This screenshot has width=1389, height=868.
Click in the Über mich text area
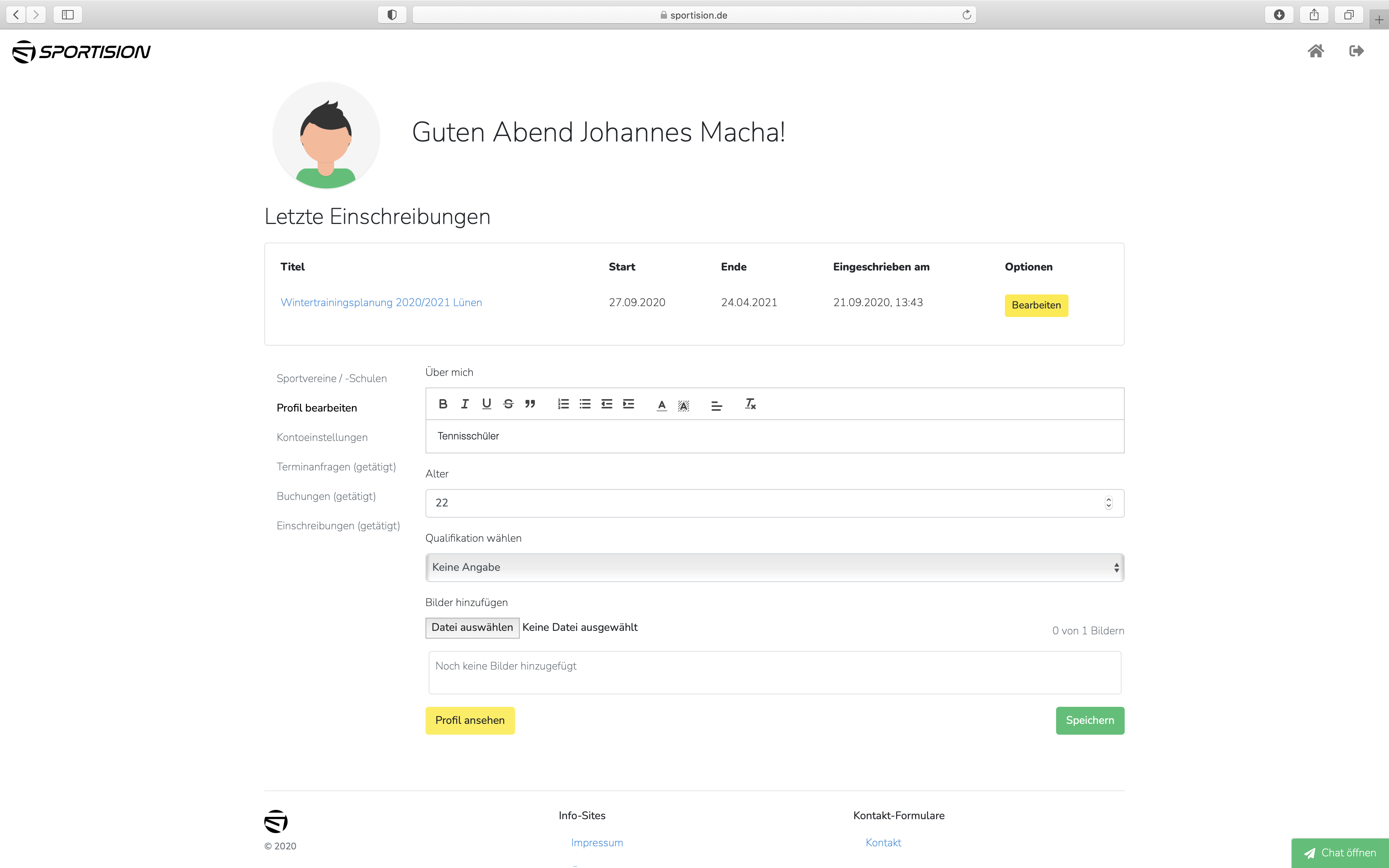click(x=774, y=436)
